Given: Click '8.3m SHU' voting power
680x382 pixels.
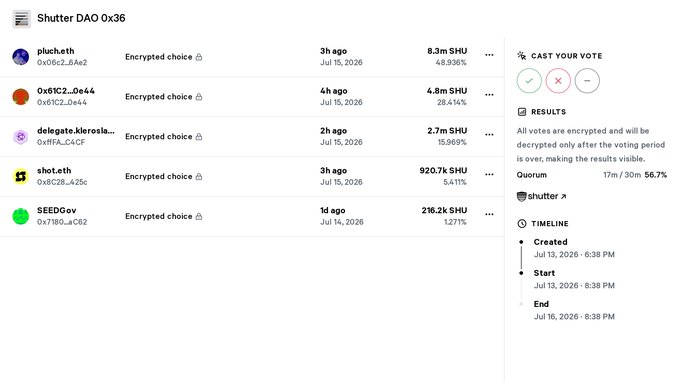Looking at the screenshot, I should tap(447, 51).
